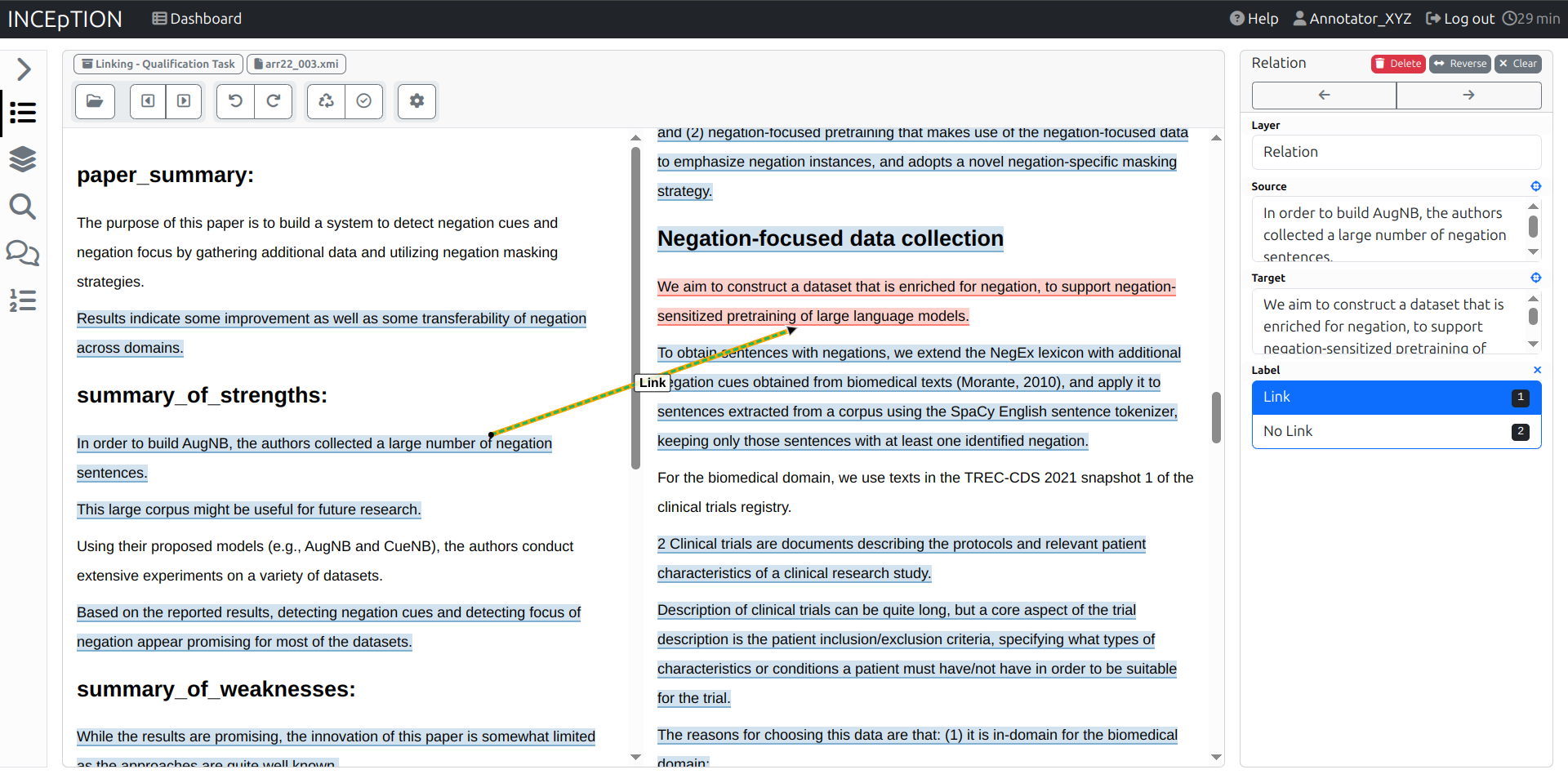Select sentence 'In order to build AugNB'
Image resolution: width=1568 pixels, height=783 pixels.
pos(314,458)
